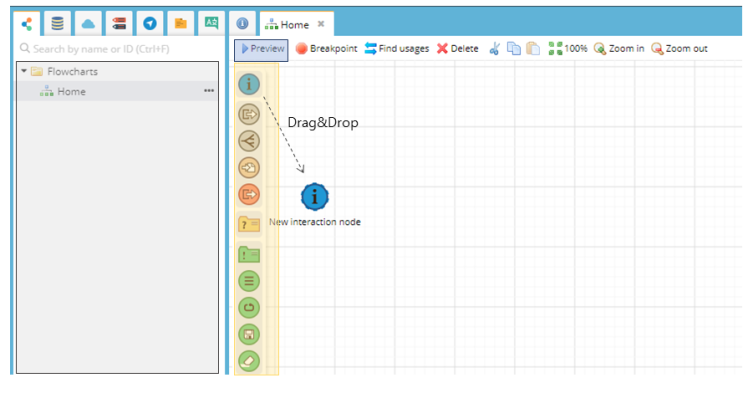Screen dimensions: 743x393
Task: Click the Preview button
Action: [261, 50]
